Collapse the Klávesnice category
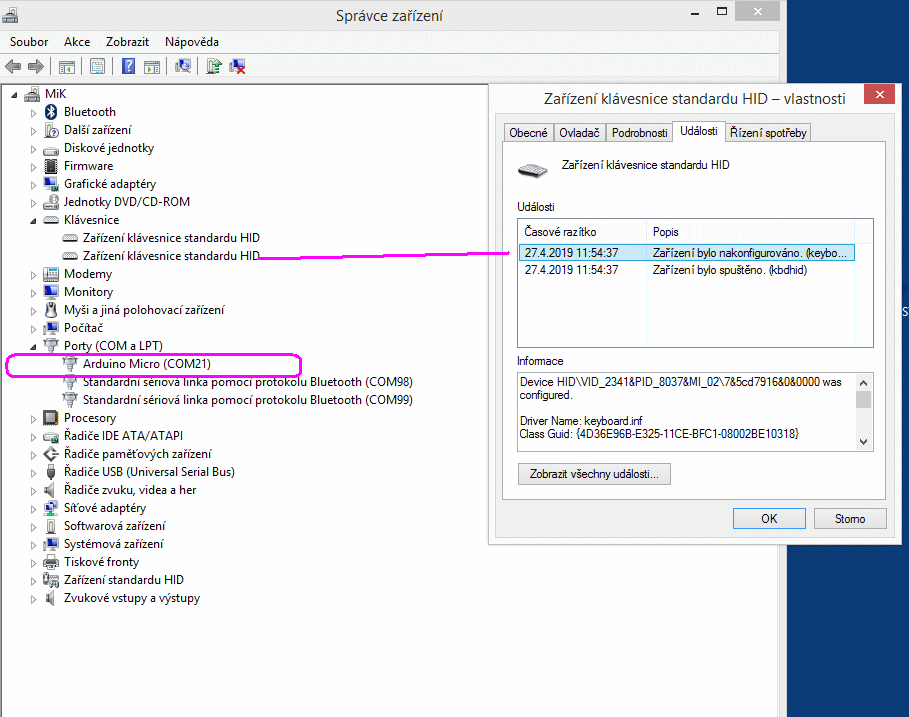Image resolution: width=909 pixels, height=717 pixels. tap(33, 220)
